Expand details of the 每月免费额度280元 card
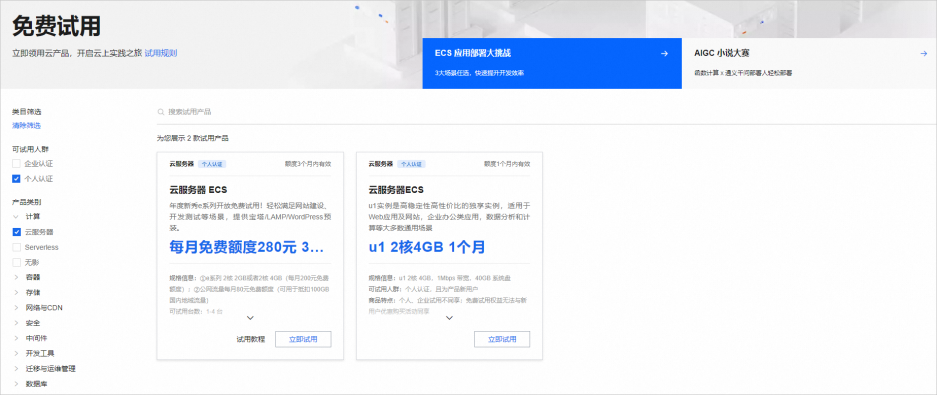This screenshot has height=395, width=937. (x=250, y=318)
